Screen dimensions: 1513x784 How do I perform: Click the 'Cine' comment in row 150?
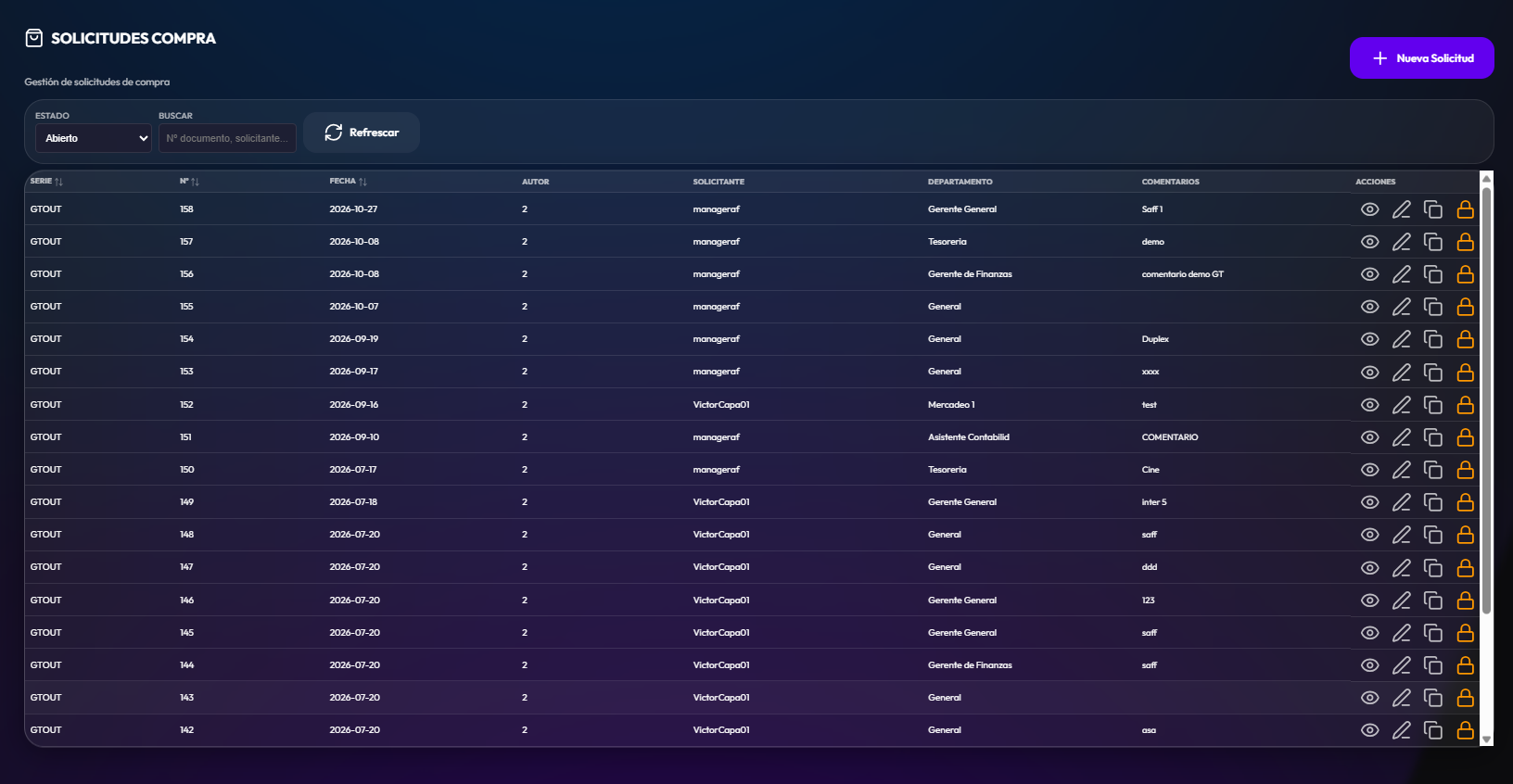coord(1151,470)
